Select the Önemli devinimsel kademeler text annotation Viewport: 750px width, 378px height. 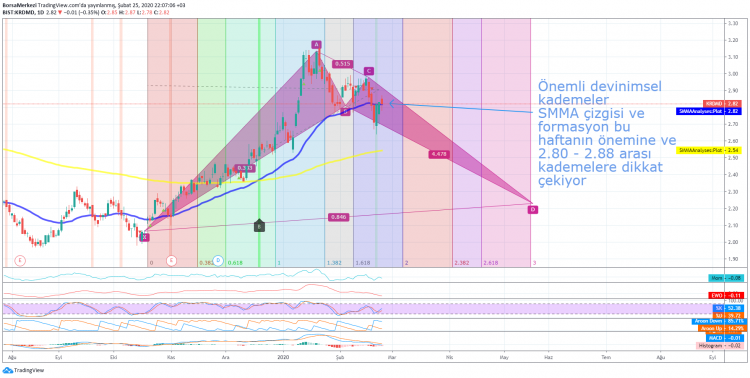[x=607, y=134]
